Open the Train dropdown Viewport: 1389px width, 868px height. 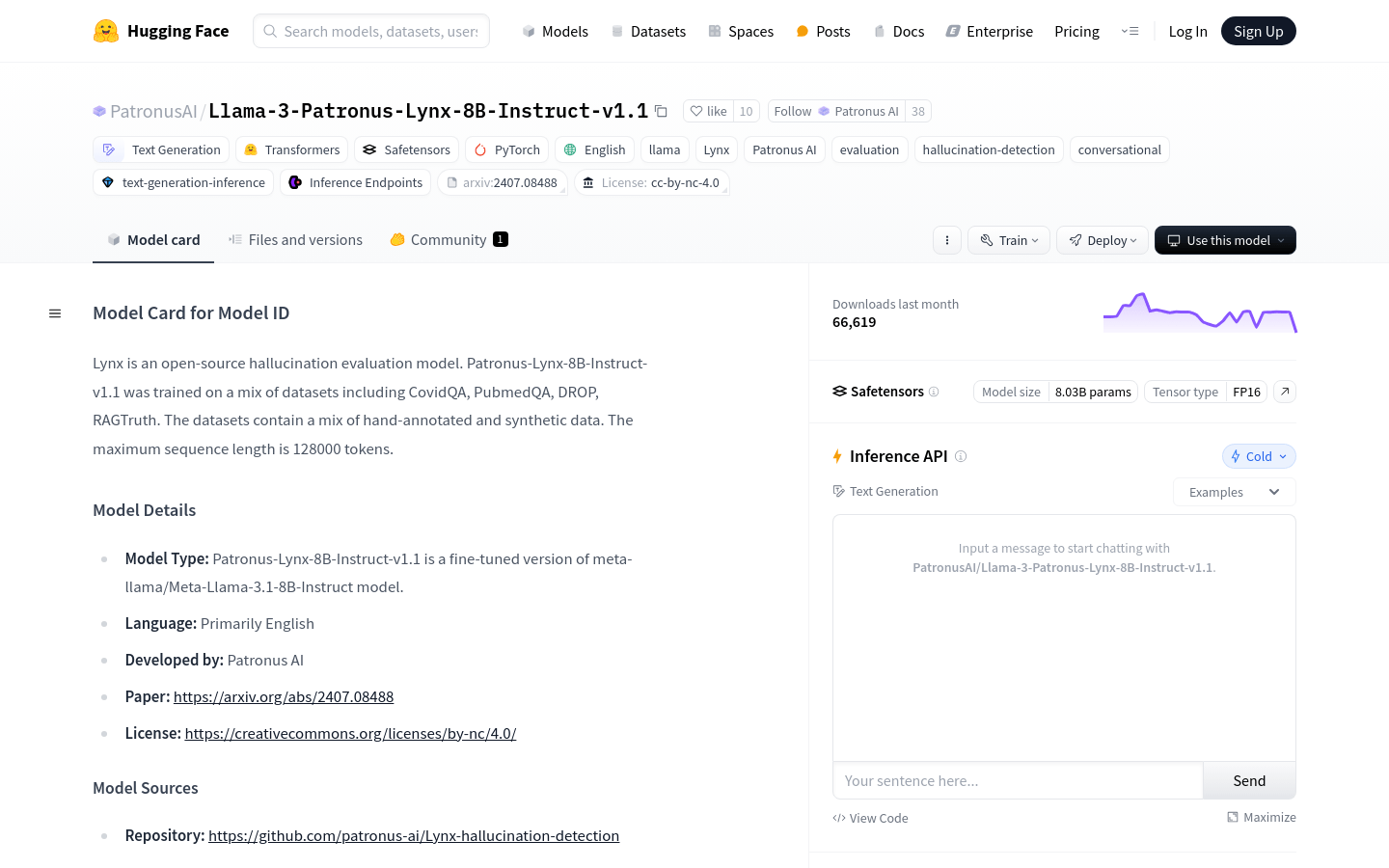tap(1009, 240)
